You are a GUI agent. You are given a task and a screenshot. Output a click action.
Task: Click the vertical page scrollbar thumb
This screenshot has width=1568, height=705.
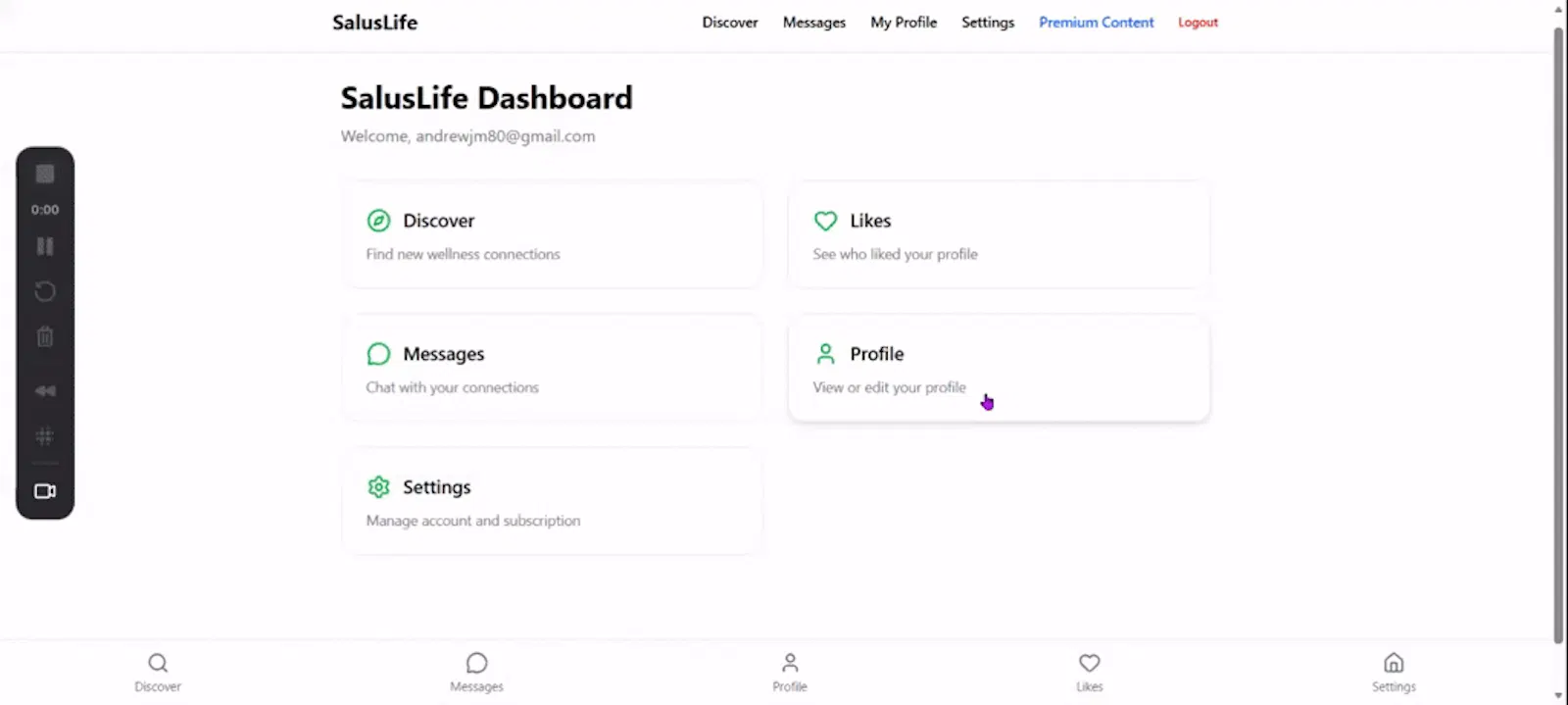click(x=1558, y=333)
